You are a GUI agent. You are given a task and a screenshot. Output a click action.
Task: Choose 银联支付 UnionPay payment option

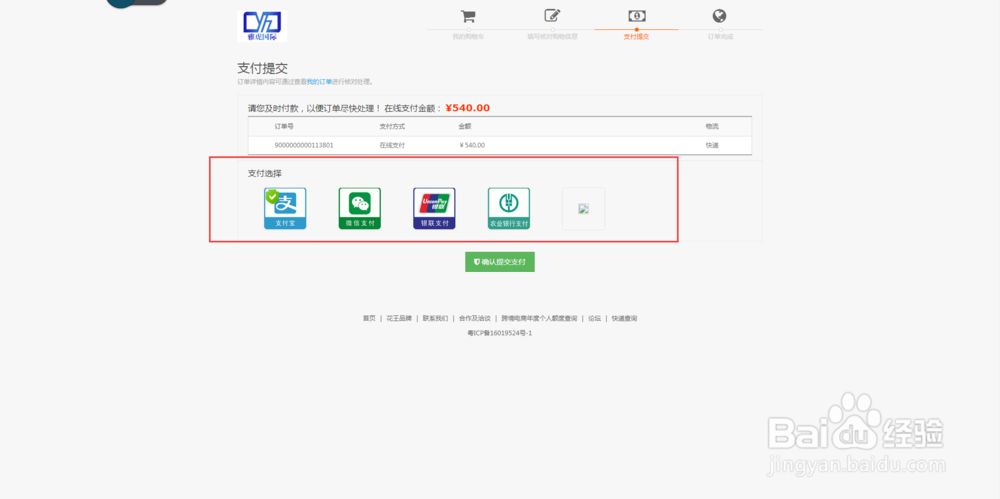[x=434, y=209]
